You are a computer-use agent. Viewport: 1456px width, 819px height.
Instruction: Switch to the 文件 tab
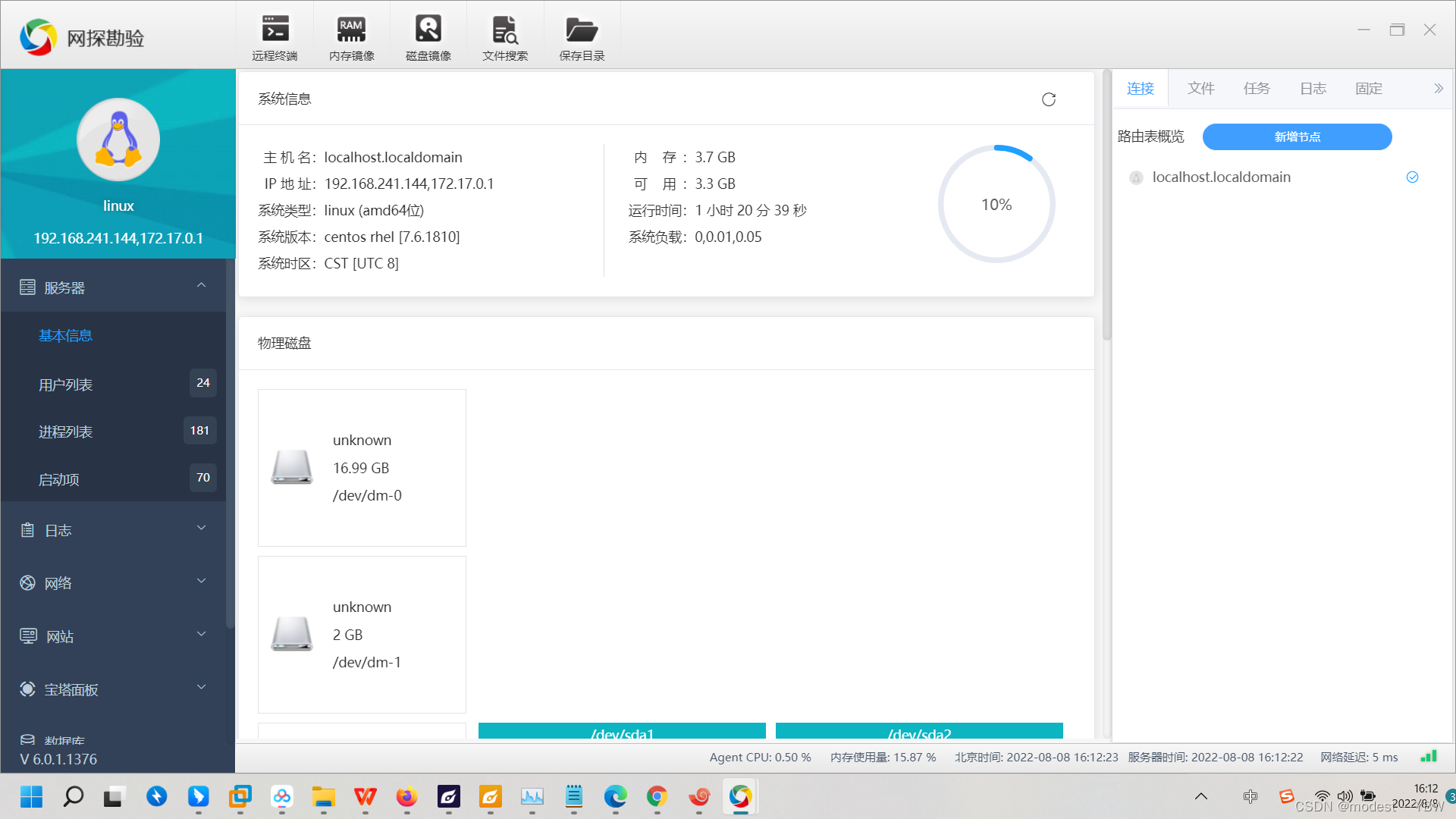coord(1200,89)
